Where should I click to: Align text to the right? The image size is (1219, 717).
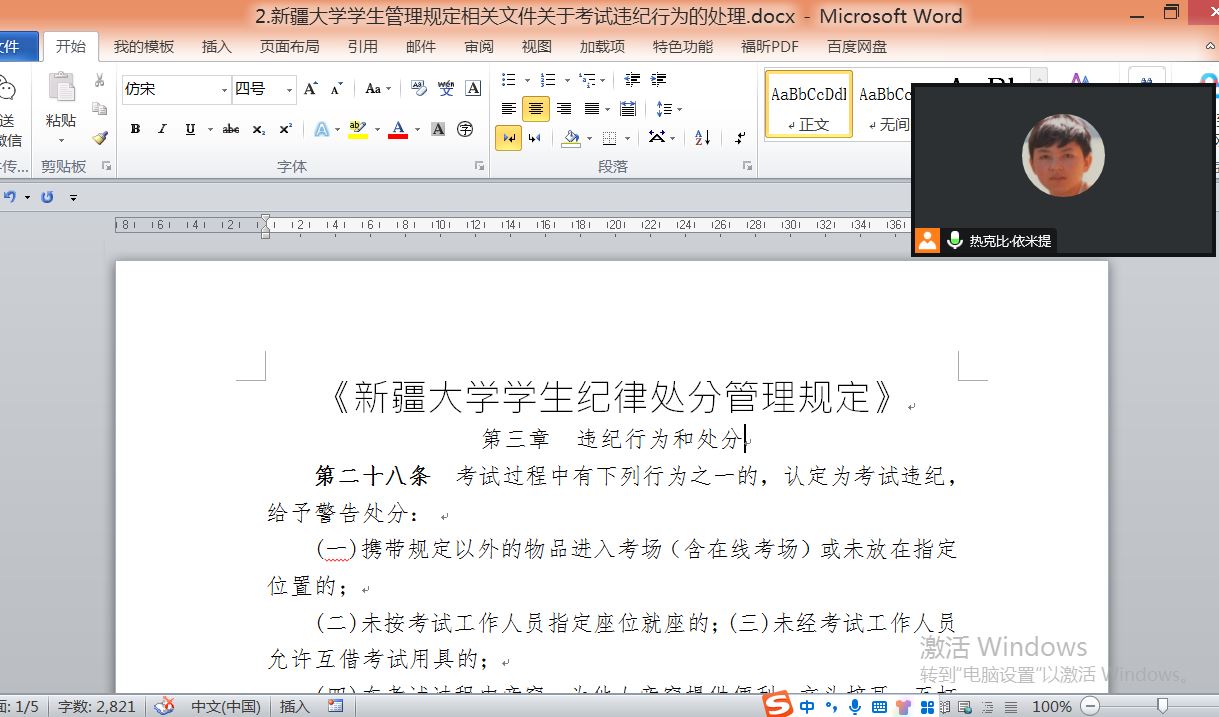(564, 109)
